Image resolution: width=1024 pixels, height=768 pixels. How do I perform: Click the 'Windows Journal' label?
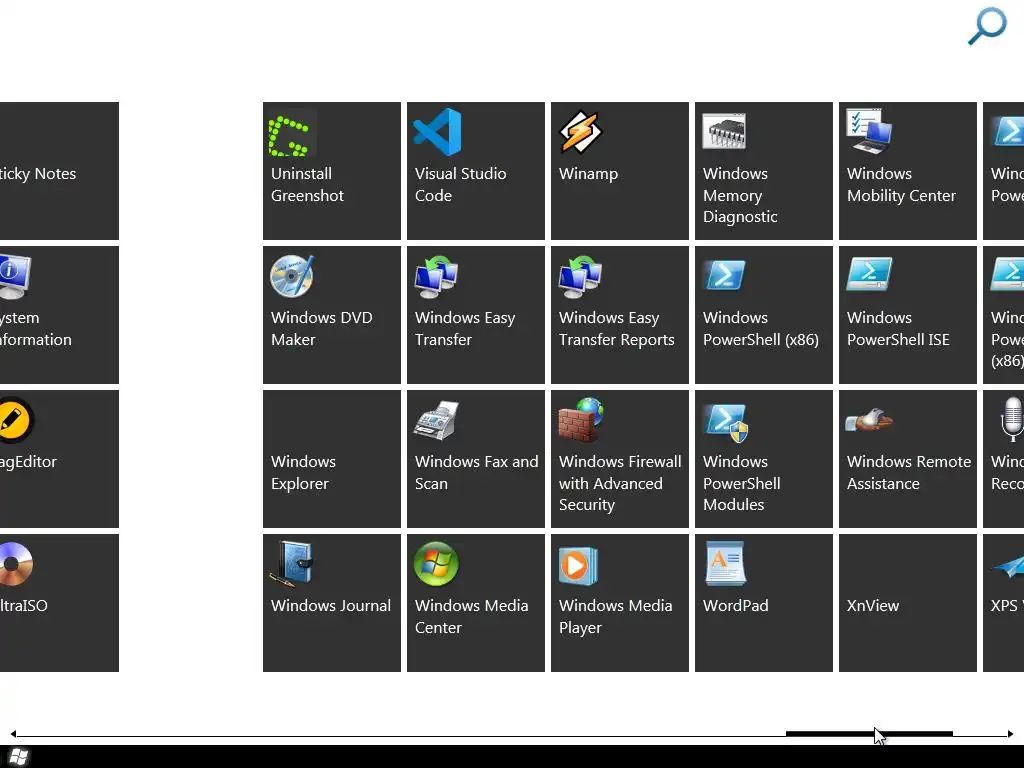point(330,605)
